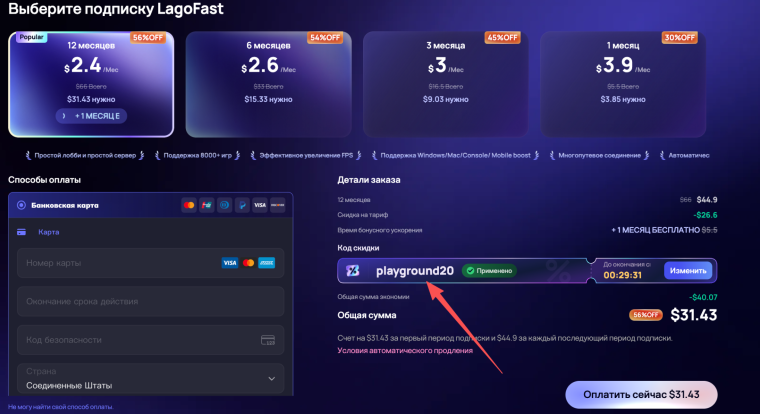Click the 00:29:31 countdown timer
The image size is (760, 414).
click(x=622, y=275)
